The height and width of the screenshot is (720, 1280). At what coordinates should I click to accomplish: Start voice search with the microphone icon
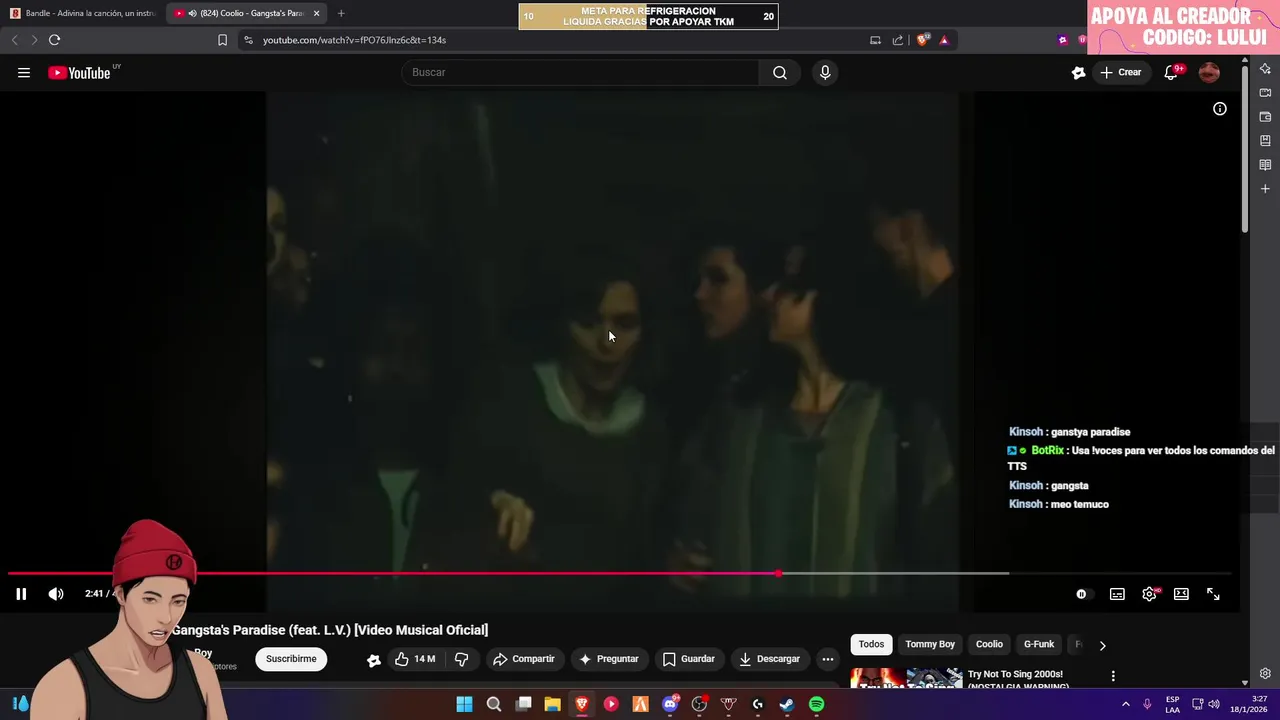coord(825,72)
